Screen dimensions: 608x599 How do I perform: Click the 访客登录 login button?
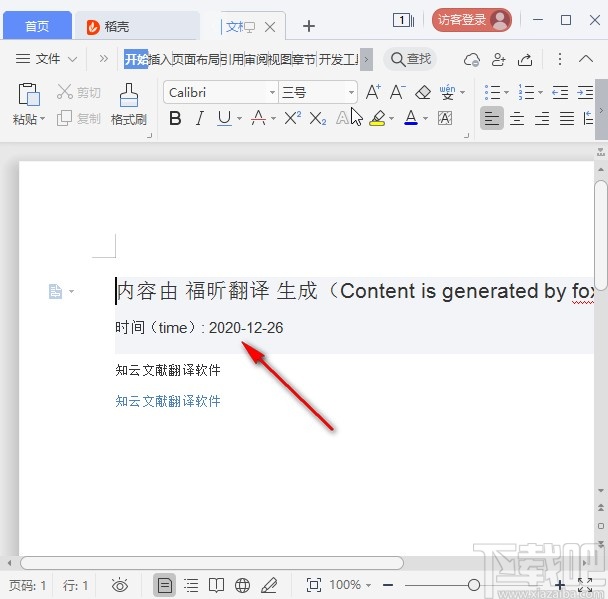(x=472, y=19)
